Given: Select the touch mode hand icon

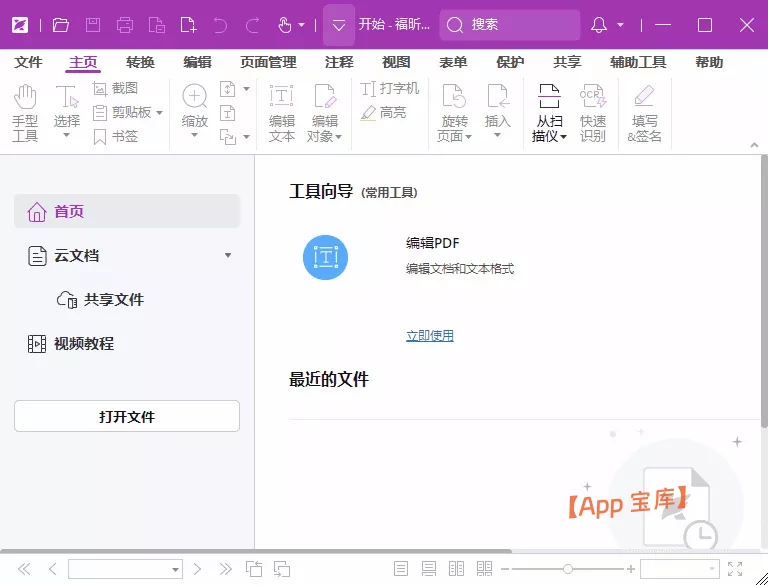Looking at the screenshot, I should 285,24.
